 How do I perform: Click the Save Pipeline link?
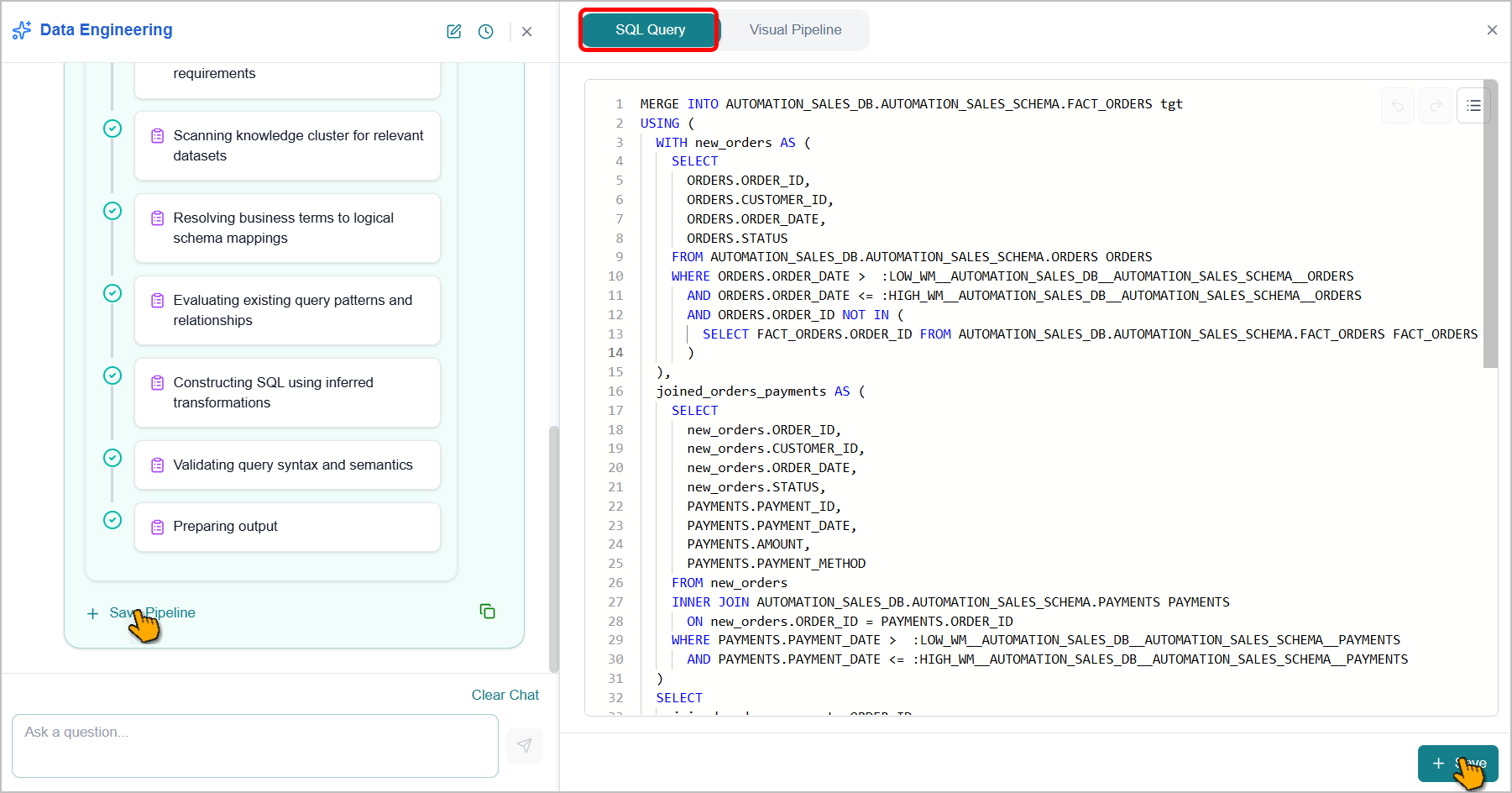(x=141, y=613)
